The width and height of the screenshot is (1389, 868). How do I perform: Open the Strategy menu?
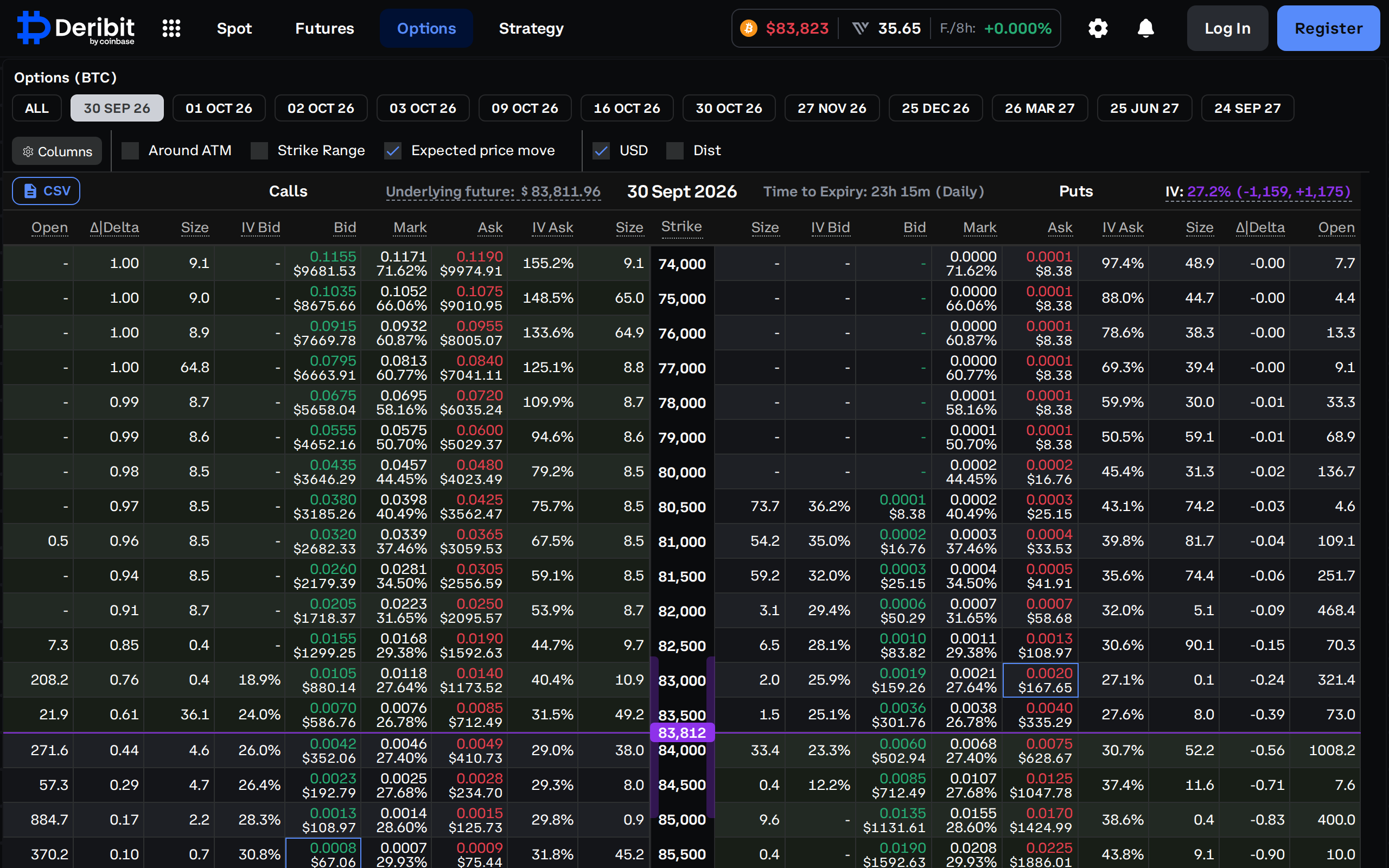(531, 28)
